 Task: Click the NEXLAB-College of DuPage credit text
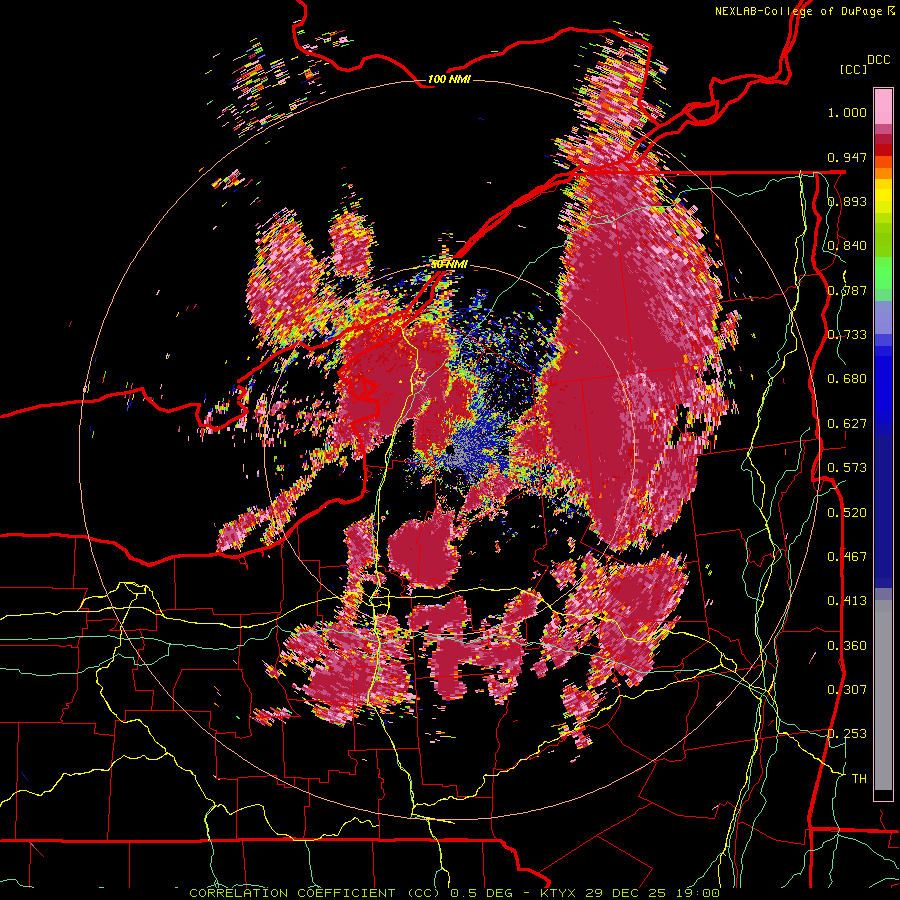point(798,11)
